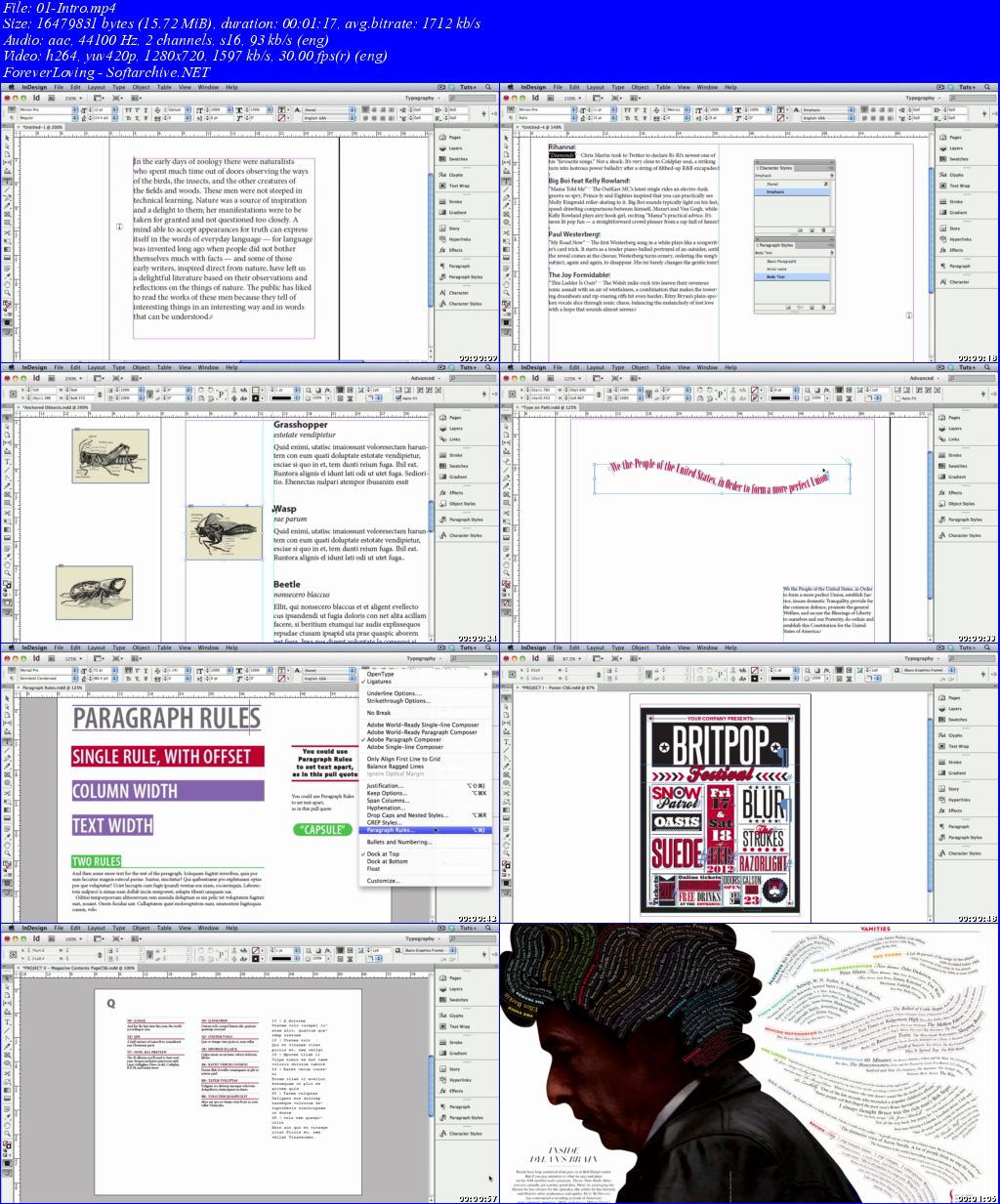
Task: Open Pages panel in the zoology document window
Action: 455,138
